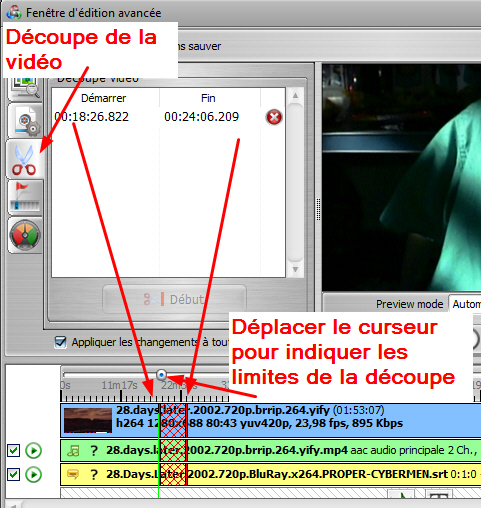481x508 pixels.
Task: Click the cut list scroll up arrow
Action: (x=295, y=96)
